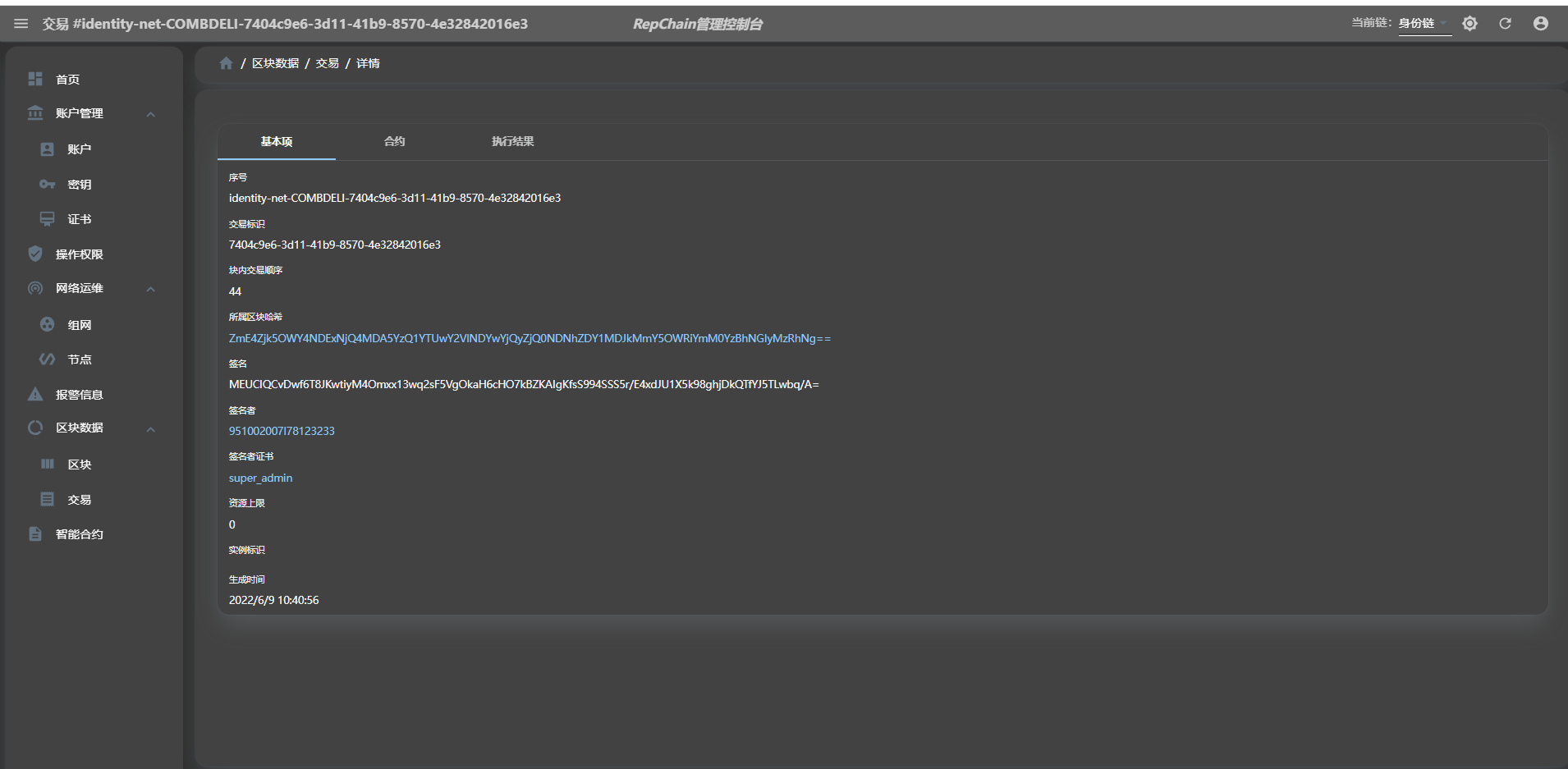Click the 网络运维 network icon
The width and height of the screenshot is (1568, 769).
35,288
